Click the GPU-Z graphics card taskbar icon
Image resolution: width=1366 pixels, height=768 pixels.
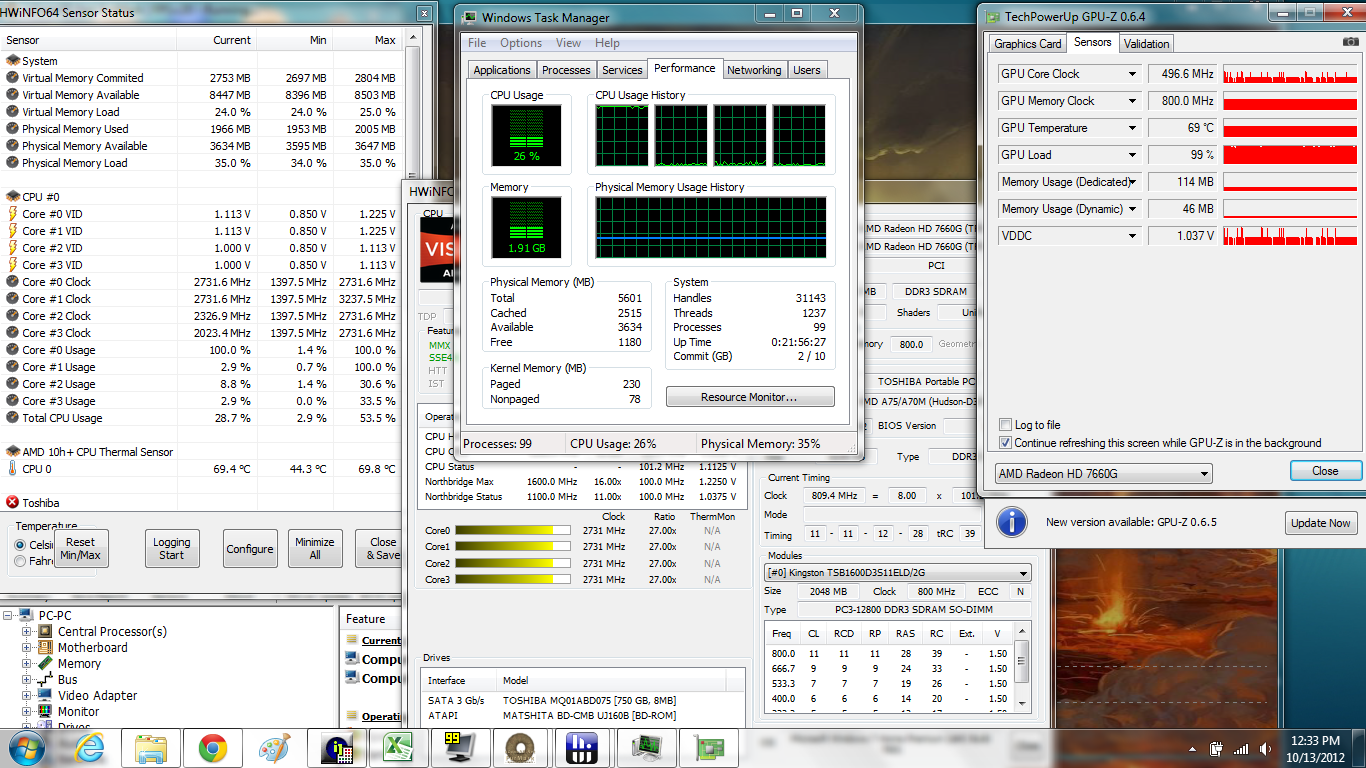(707, 748)
